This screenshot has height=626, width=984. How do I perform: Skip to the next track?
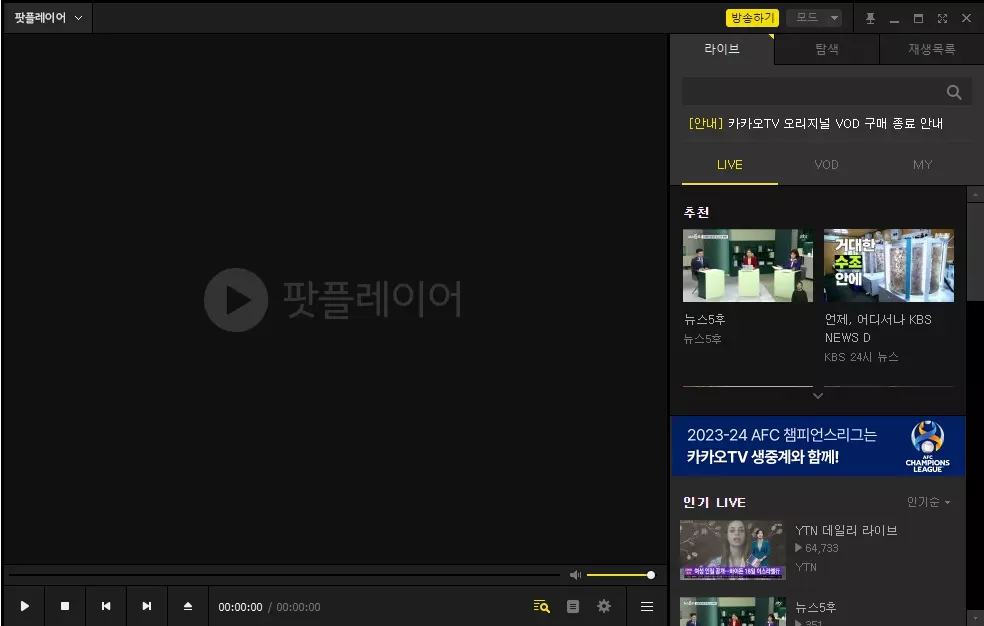[x=146, y=606]
